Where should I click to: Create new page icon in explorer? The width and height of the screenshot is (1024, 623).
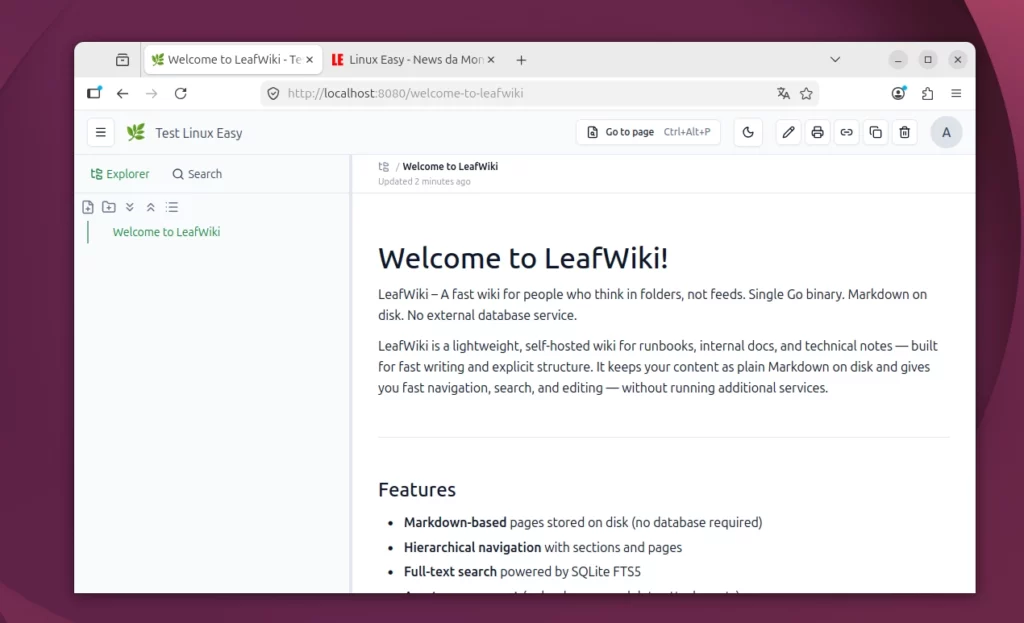tap(88, 207)
